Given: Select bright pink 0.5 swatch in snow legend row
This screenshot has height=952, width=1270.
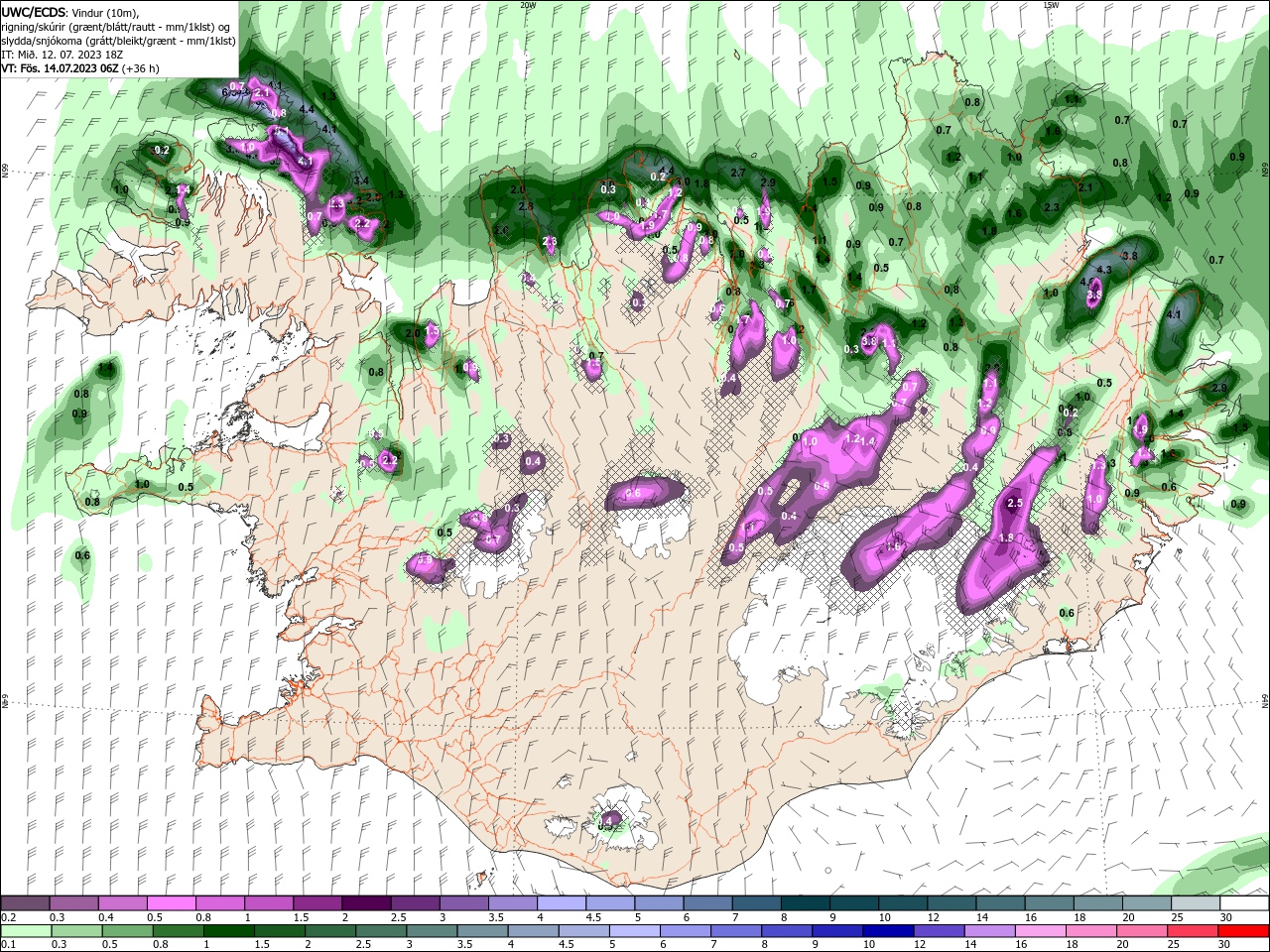Looking at the screenshot, I should coord(171,903).
